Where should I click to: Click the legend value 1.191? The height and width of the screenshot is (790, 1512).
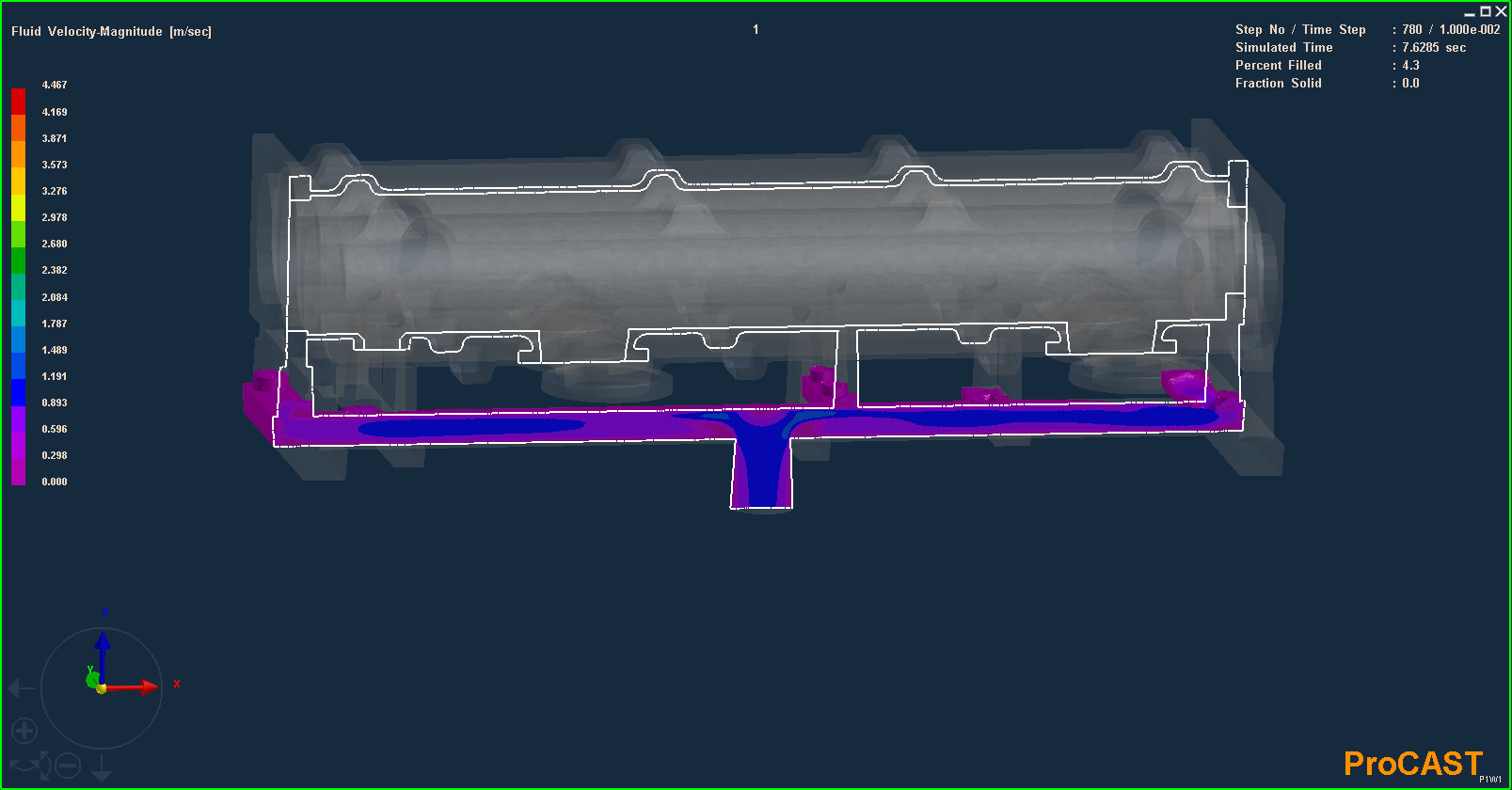point(55,376)
